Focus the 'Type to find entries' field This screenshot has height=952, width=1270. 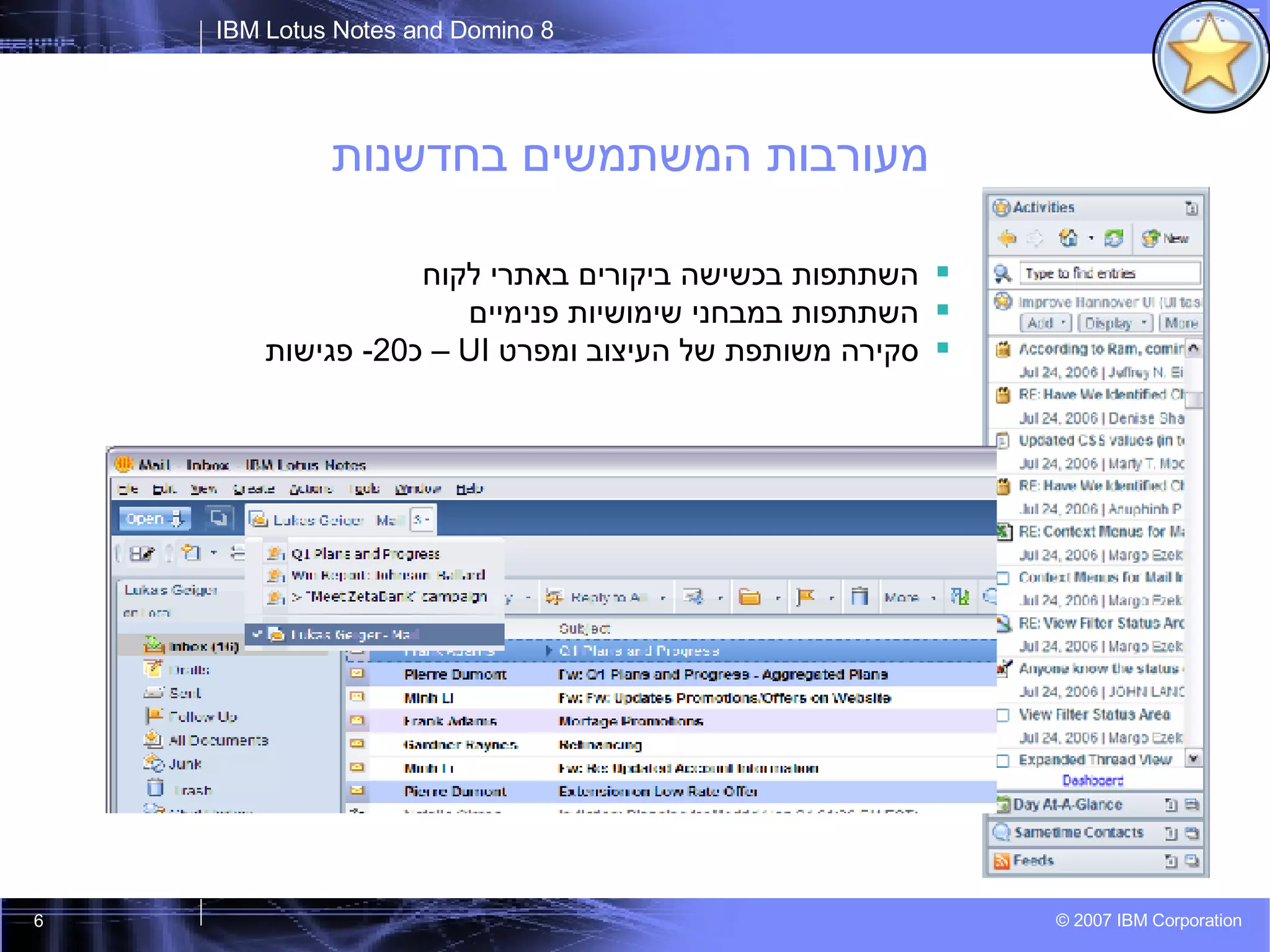pos(1109,273)
